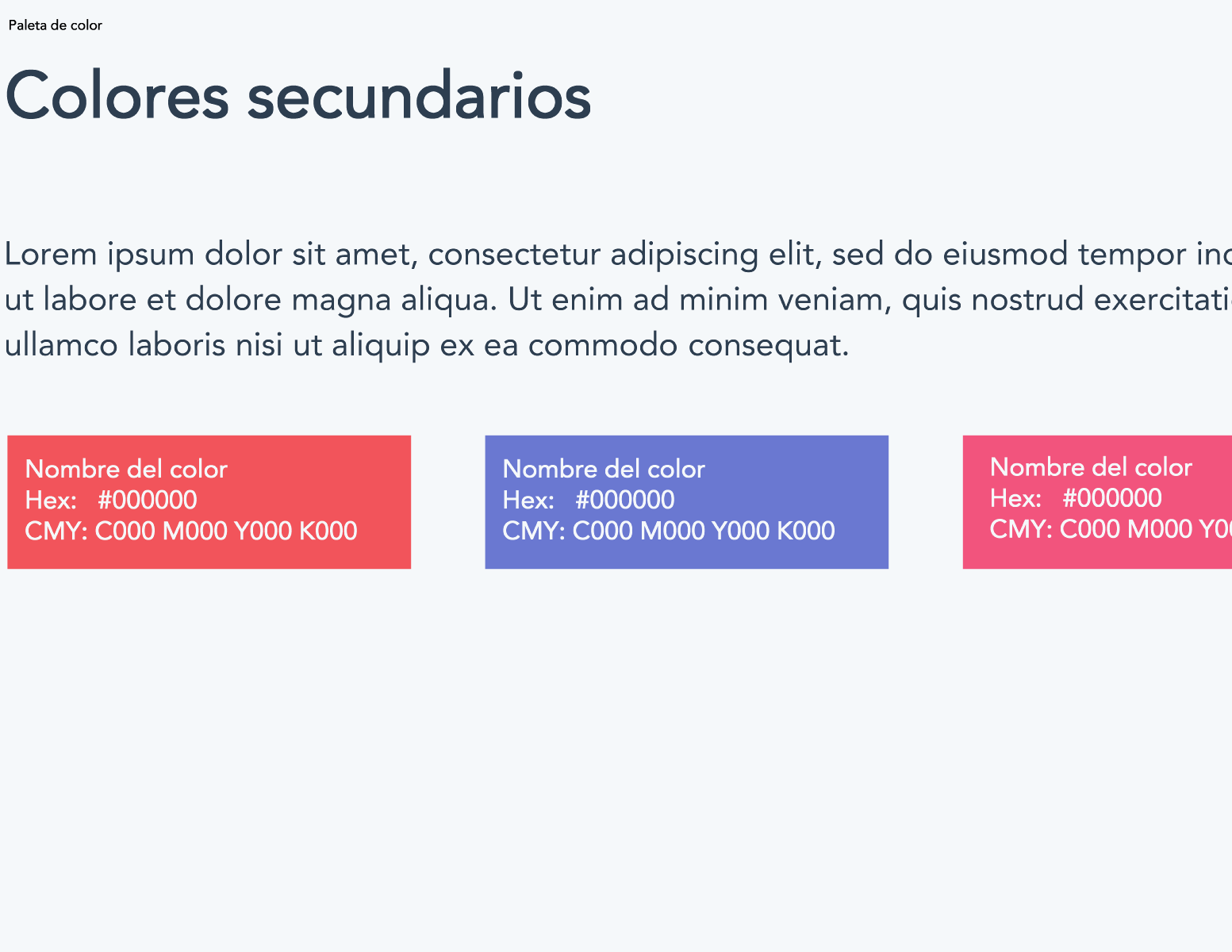Click the paragraph line starting 'ut labore'
1232x952 pixels.
tap(618, 300)
